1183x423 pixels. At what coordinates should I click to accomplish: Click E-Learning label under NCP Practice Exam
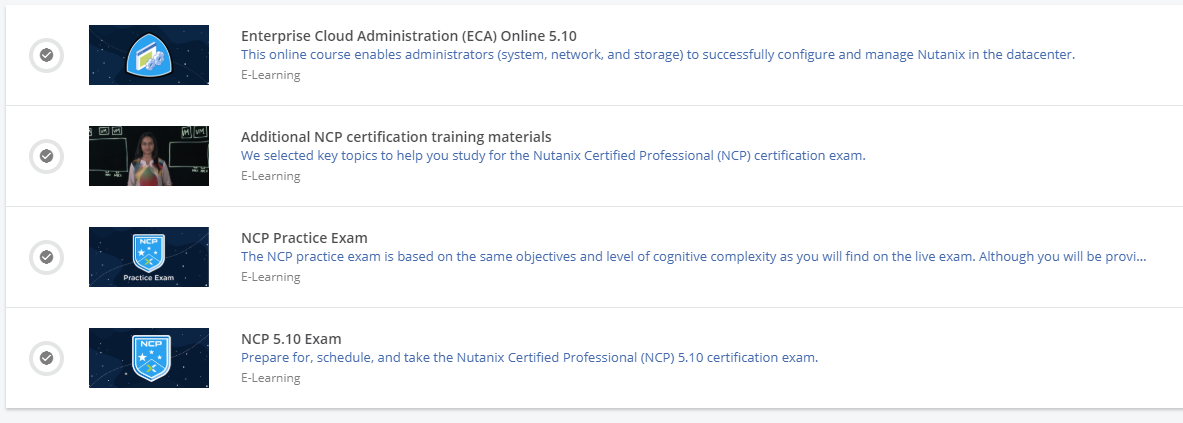(x=271, y=277)
